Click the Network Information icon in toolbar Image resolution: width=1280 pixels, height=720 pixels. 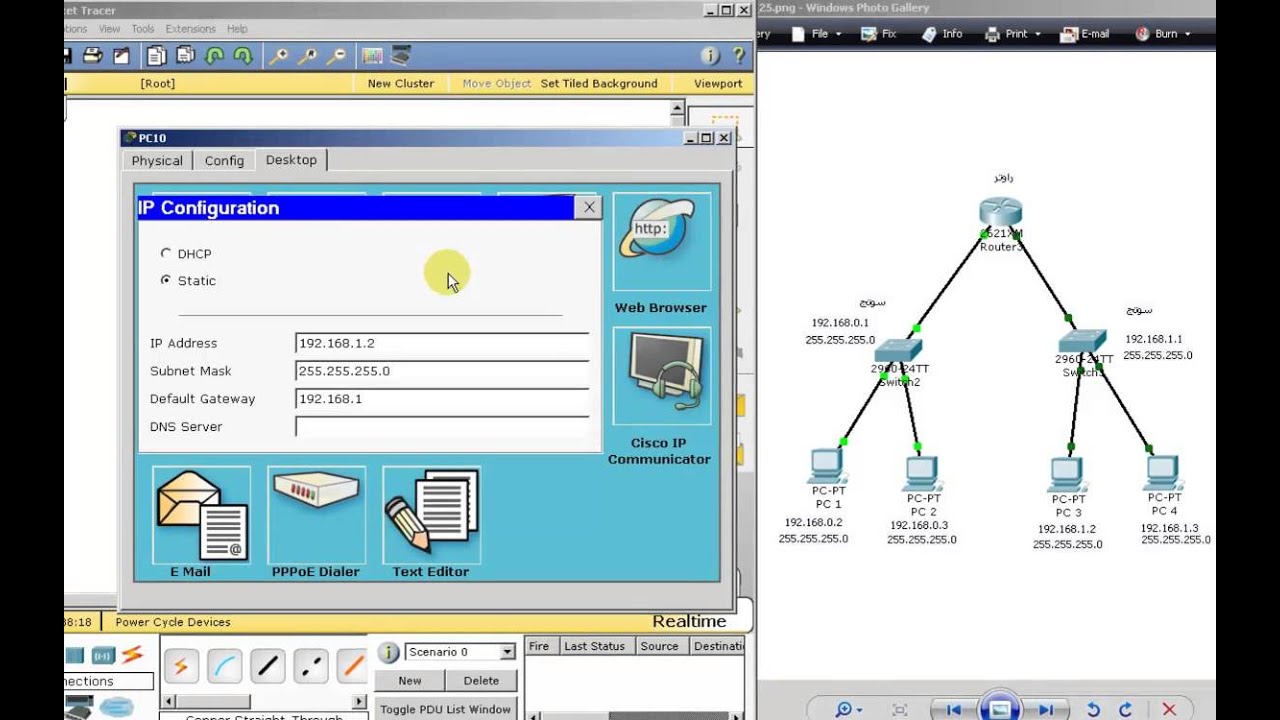pos(710,56)
